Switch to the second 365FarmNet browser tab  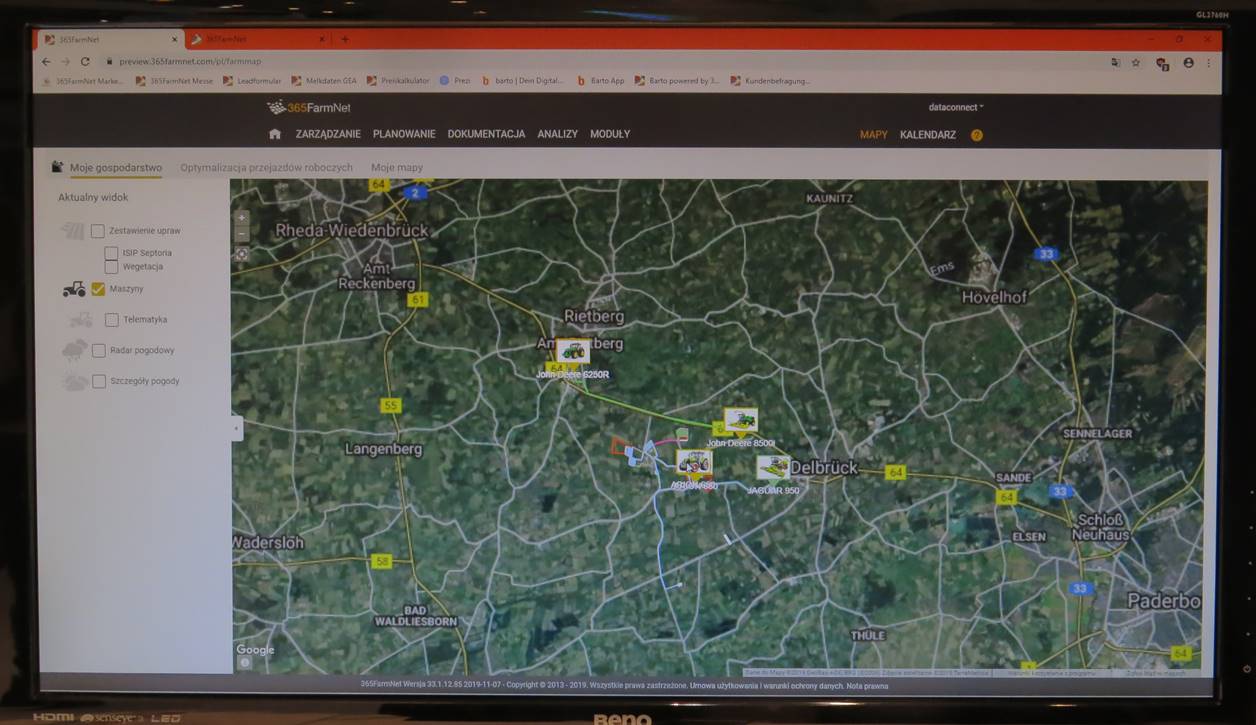tap(258, 40)
